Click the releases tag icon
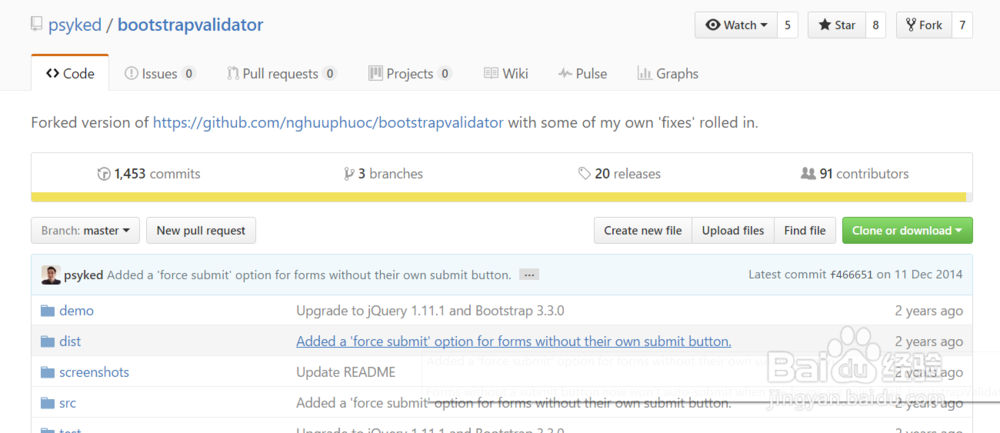This screenshot has width=1000, height=433. point(584,173)
